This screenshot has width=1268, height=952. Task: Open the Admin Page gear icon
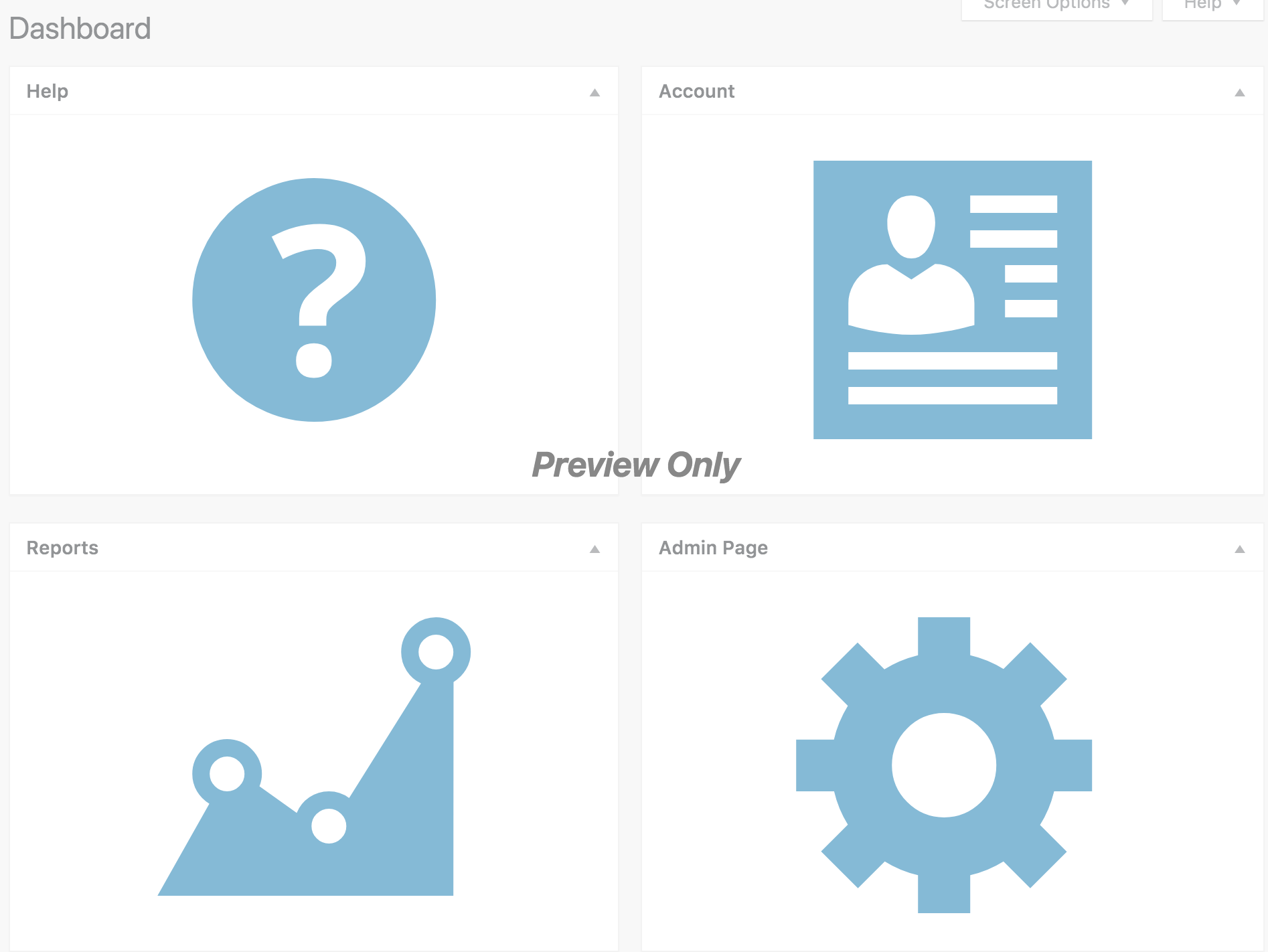(944, 765)
